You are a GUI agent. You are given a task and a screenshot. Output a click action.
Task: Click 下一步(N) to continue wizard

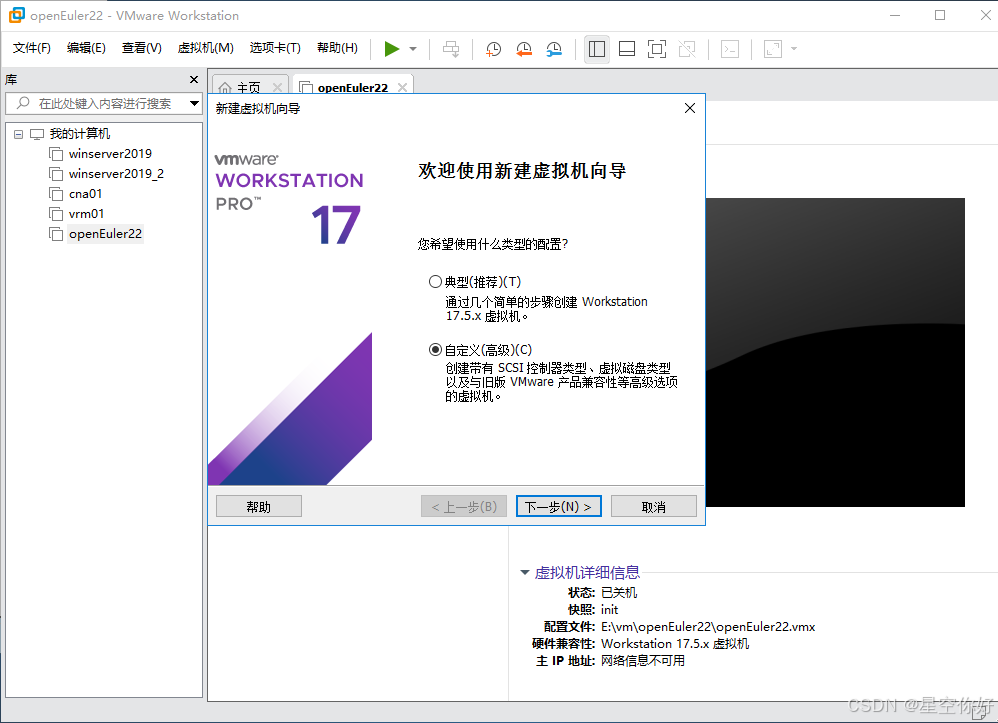point(558,507)
